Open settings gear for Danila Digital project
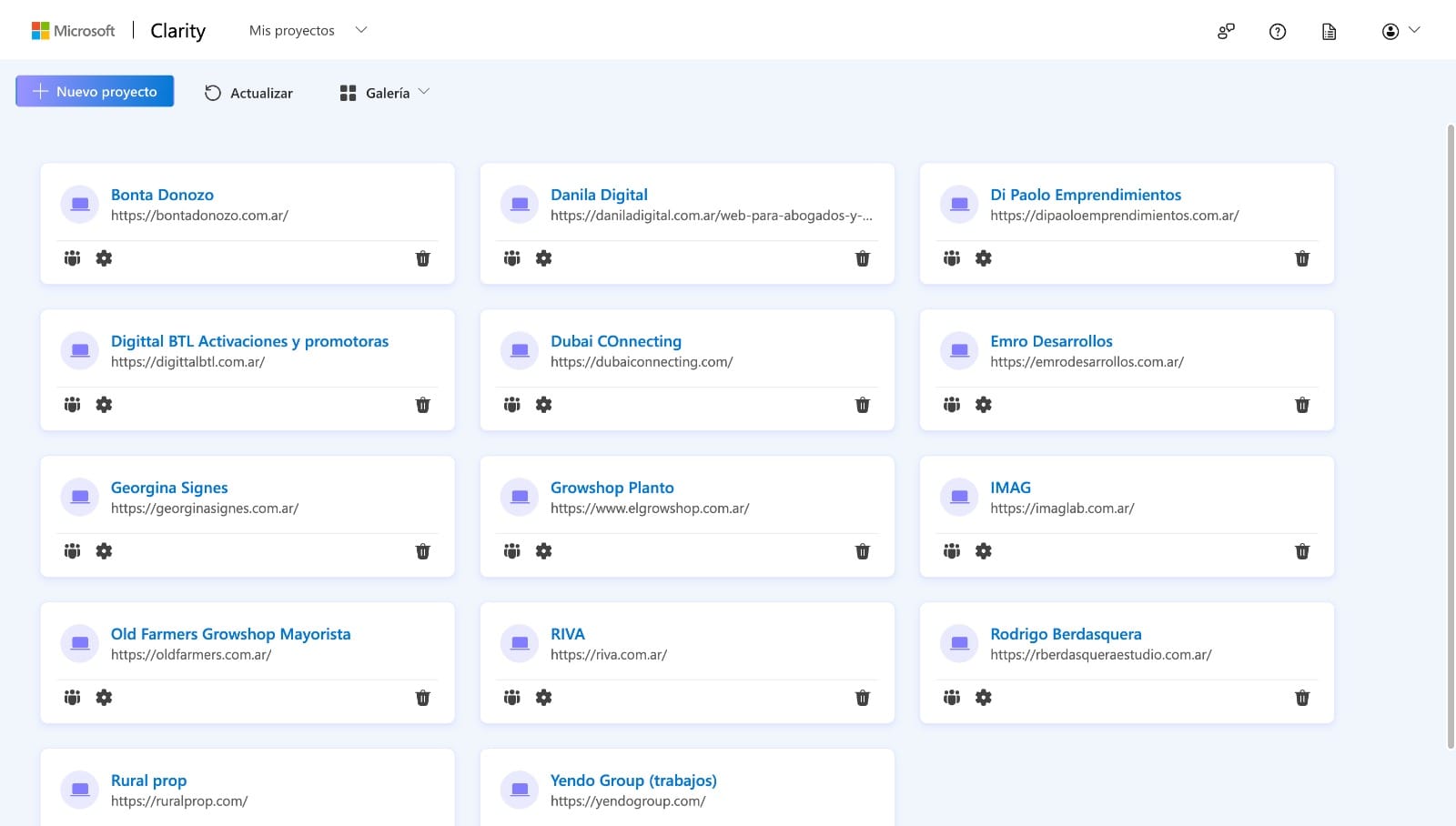The width and height of the screenshot is (1456, 826). tap(543, 258)
